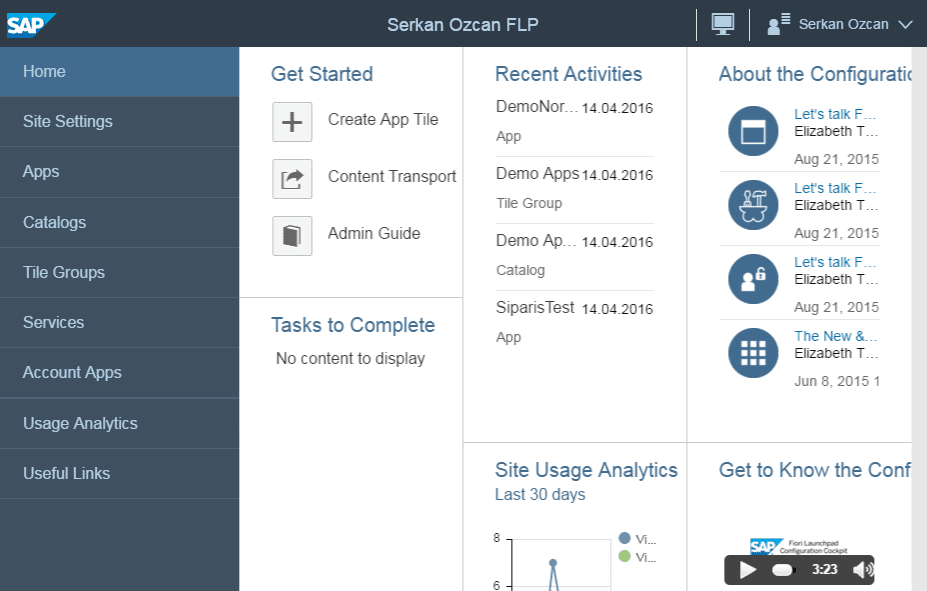Open Services from side navigation

(x=119, y=323)
